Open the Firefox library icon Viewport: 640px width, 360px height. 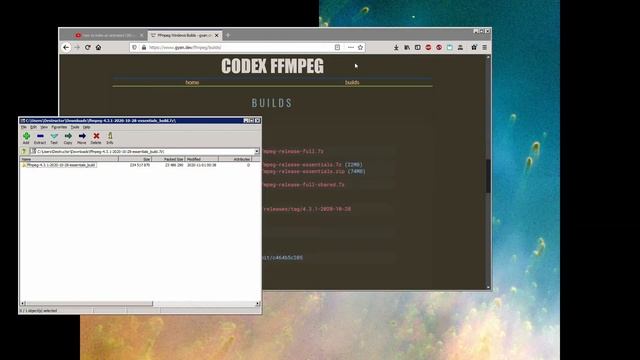coord(407,47)
